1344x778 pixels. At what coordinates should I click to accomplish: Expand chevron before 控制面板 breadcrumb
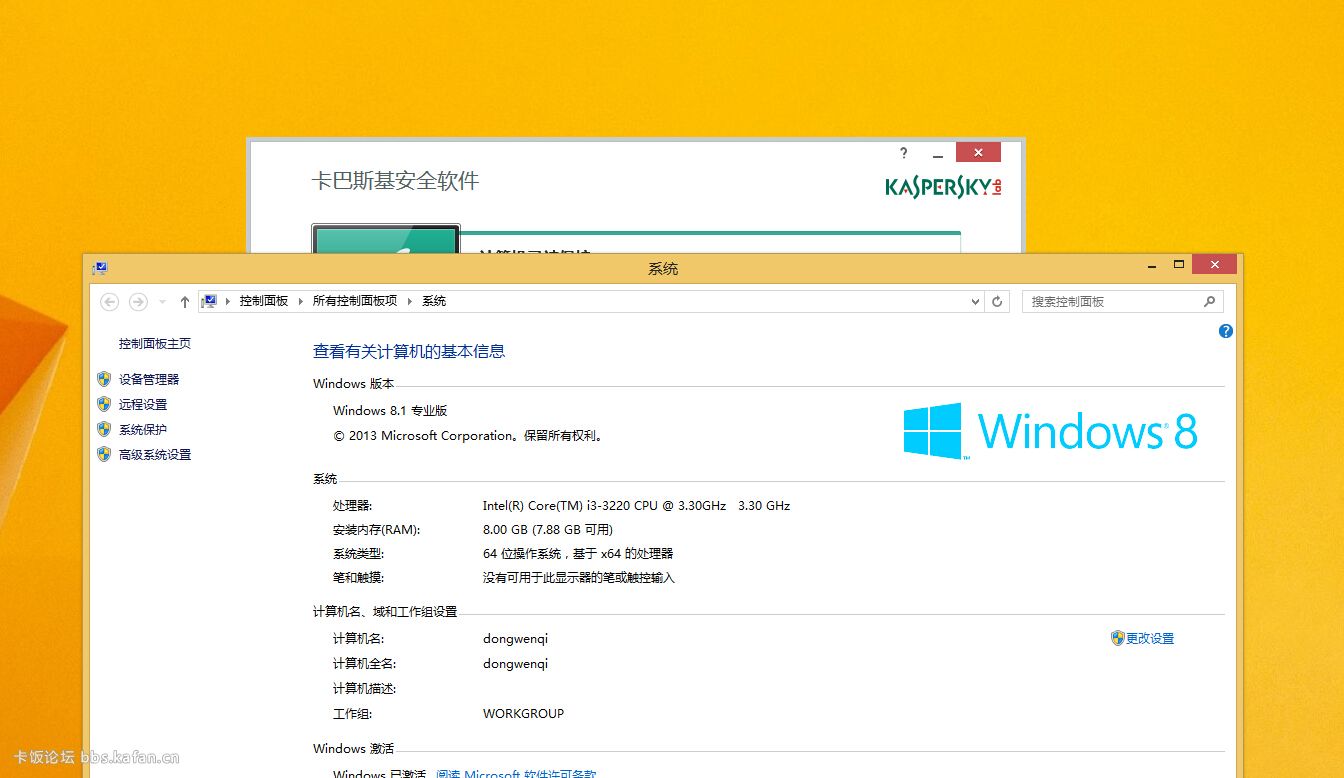(x=228, y=301)
